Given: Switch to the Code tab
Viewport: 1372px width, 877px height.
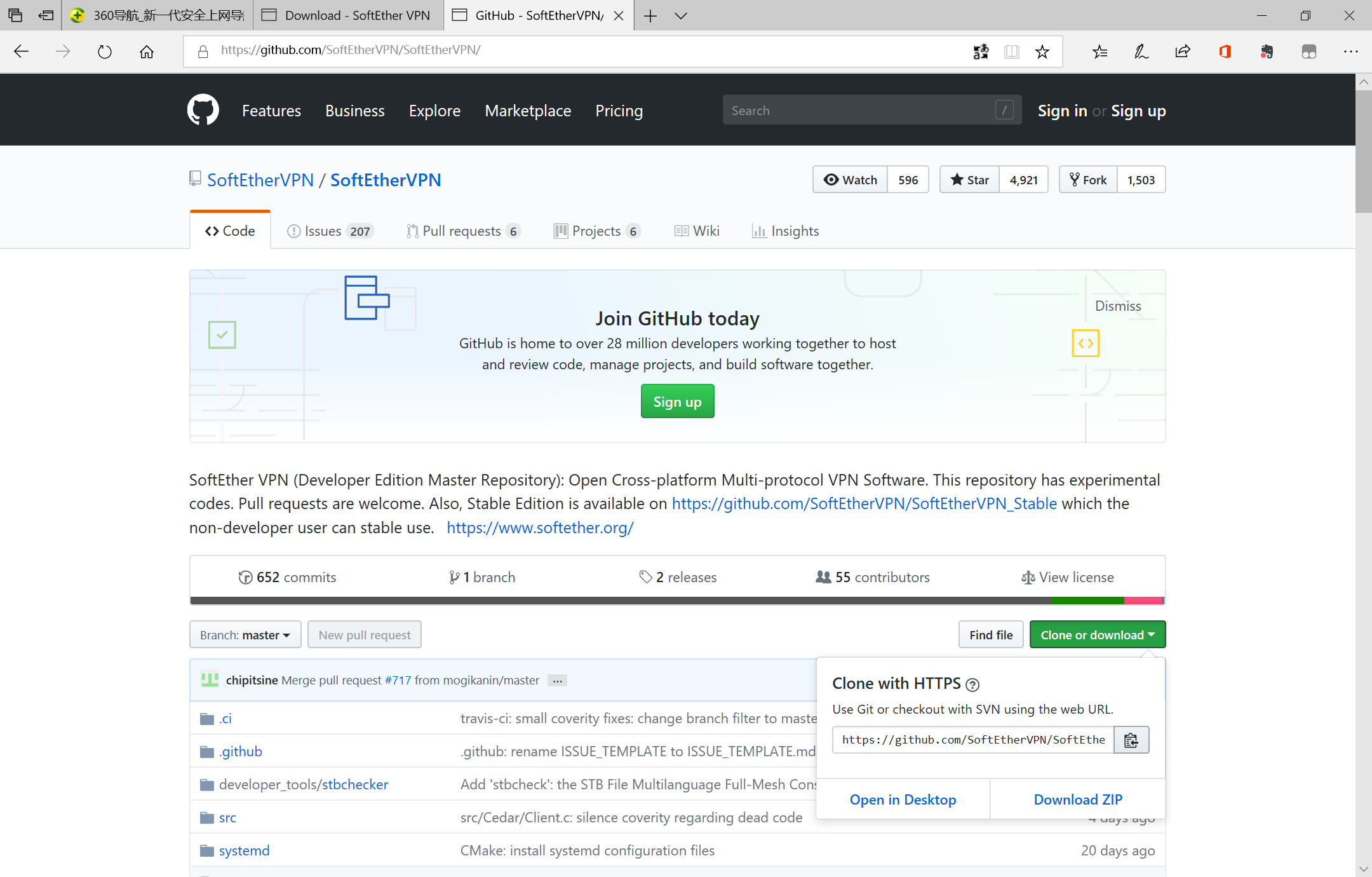Looking at the screenshot, I should pyautogui.click(x=230, y=231).
